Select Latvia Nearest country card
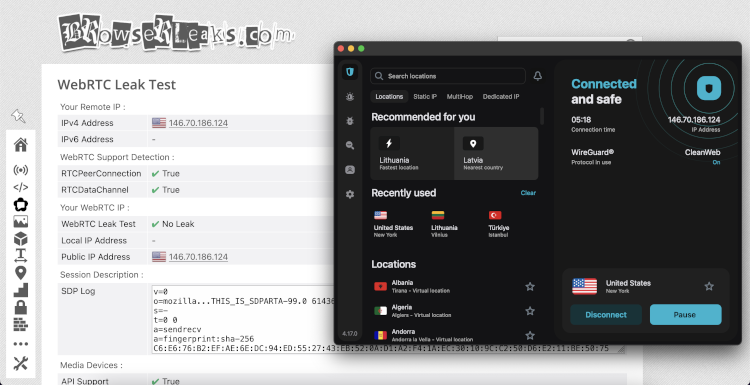The height and width of the screenshot is (385, 750). (496, 154)
